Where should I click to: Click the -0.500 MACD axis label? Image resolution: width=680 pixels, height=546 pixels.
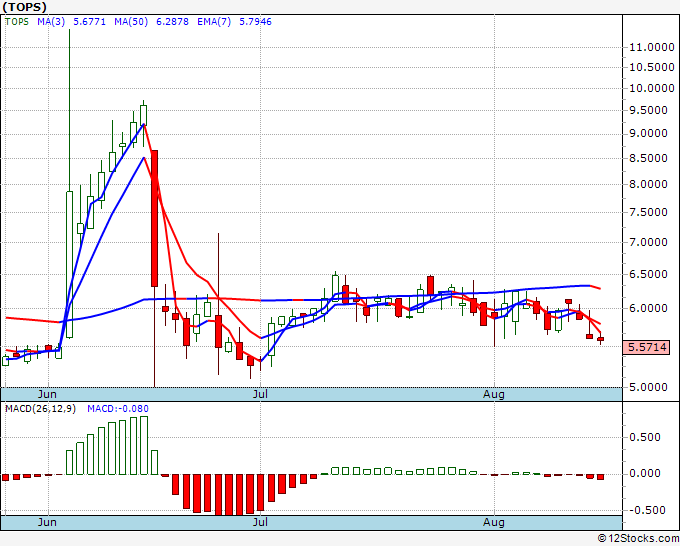coord(646,508)
